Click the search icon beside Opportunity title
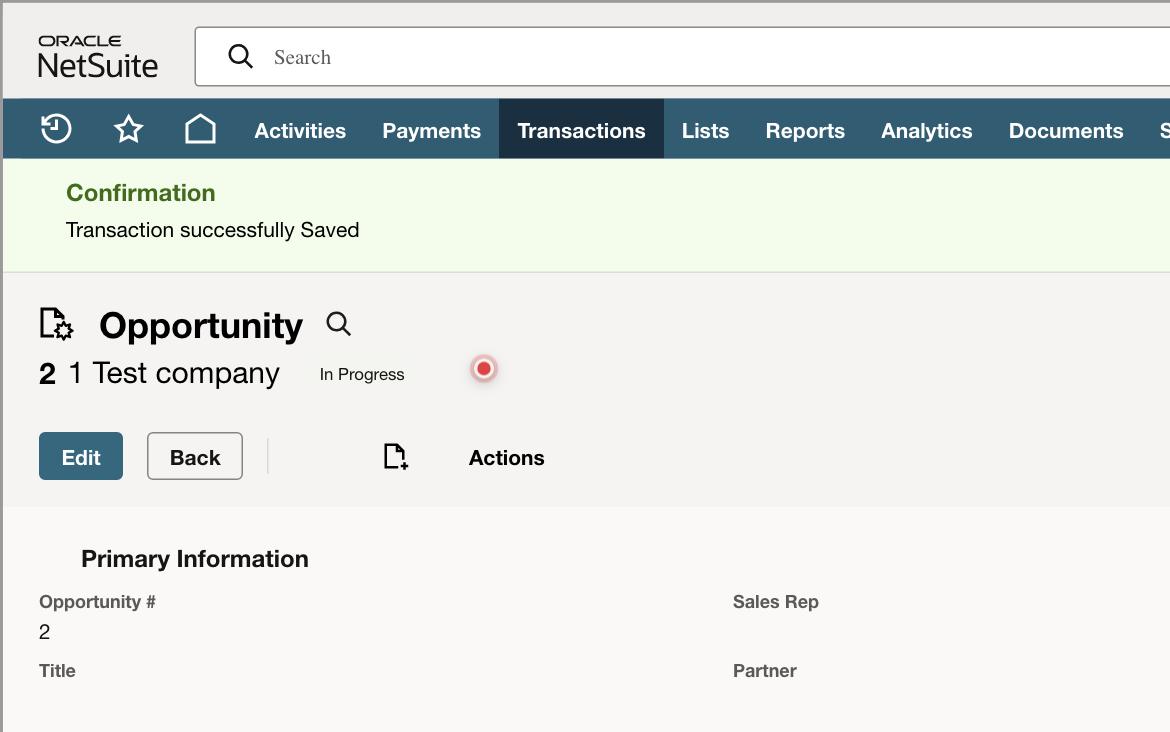The height and width of the screenshot is (732, 1170). pos(339,324)
